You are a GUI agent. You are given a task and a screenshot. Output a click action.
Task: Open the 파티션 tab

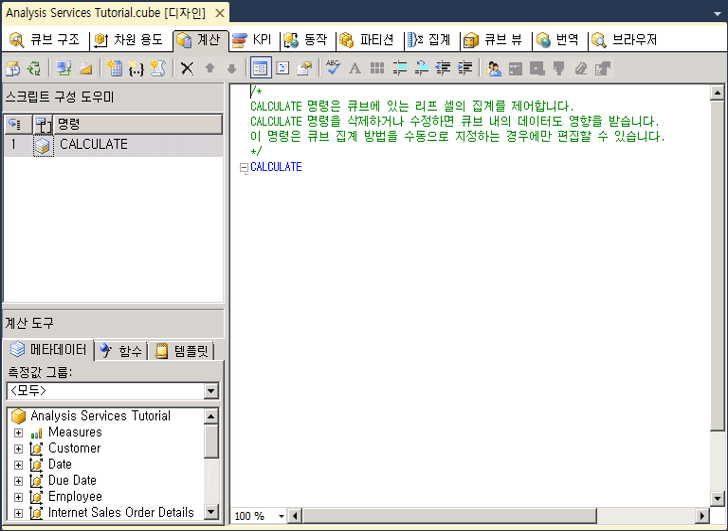pos(367,40)
